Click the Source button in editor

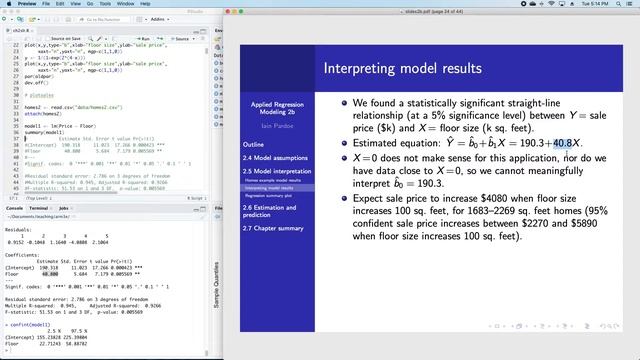(180, 39)
